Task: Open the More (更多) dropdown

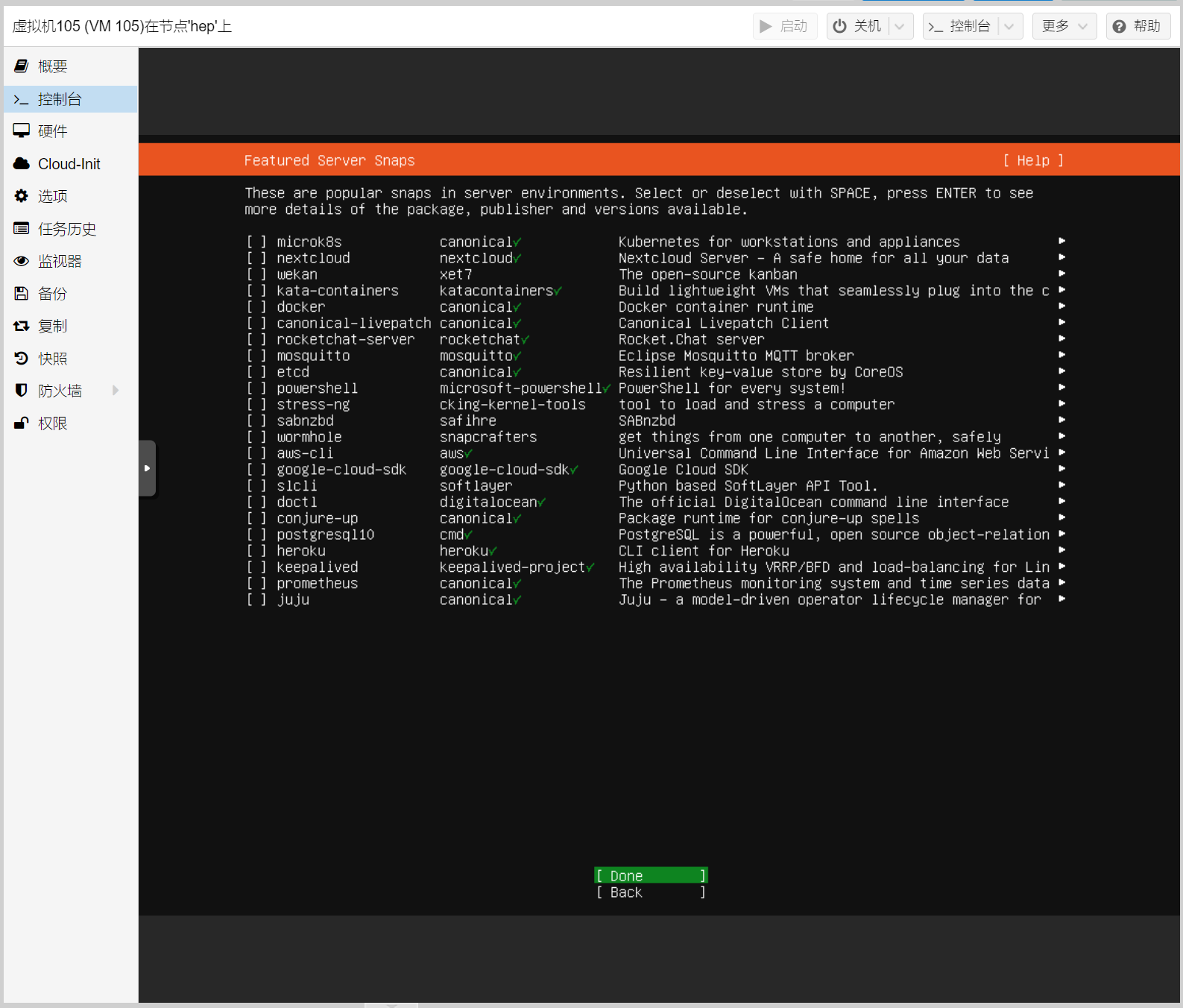Action: (x=1064, y=26)
